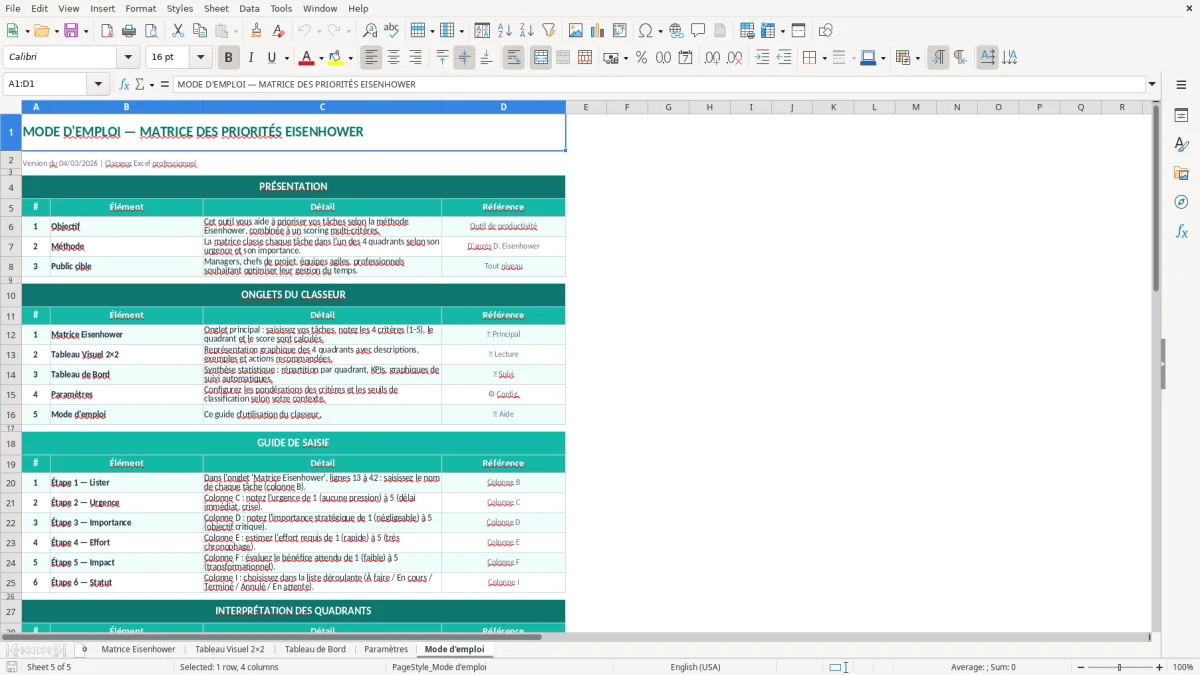Cut selection with the scissors icon

pyautogui.click(x=178, y=31)
